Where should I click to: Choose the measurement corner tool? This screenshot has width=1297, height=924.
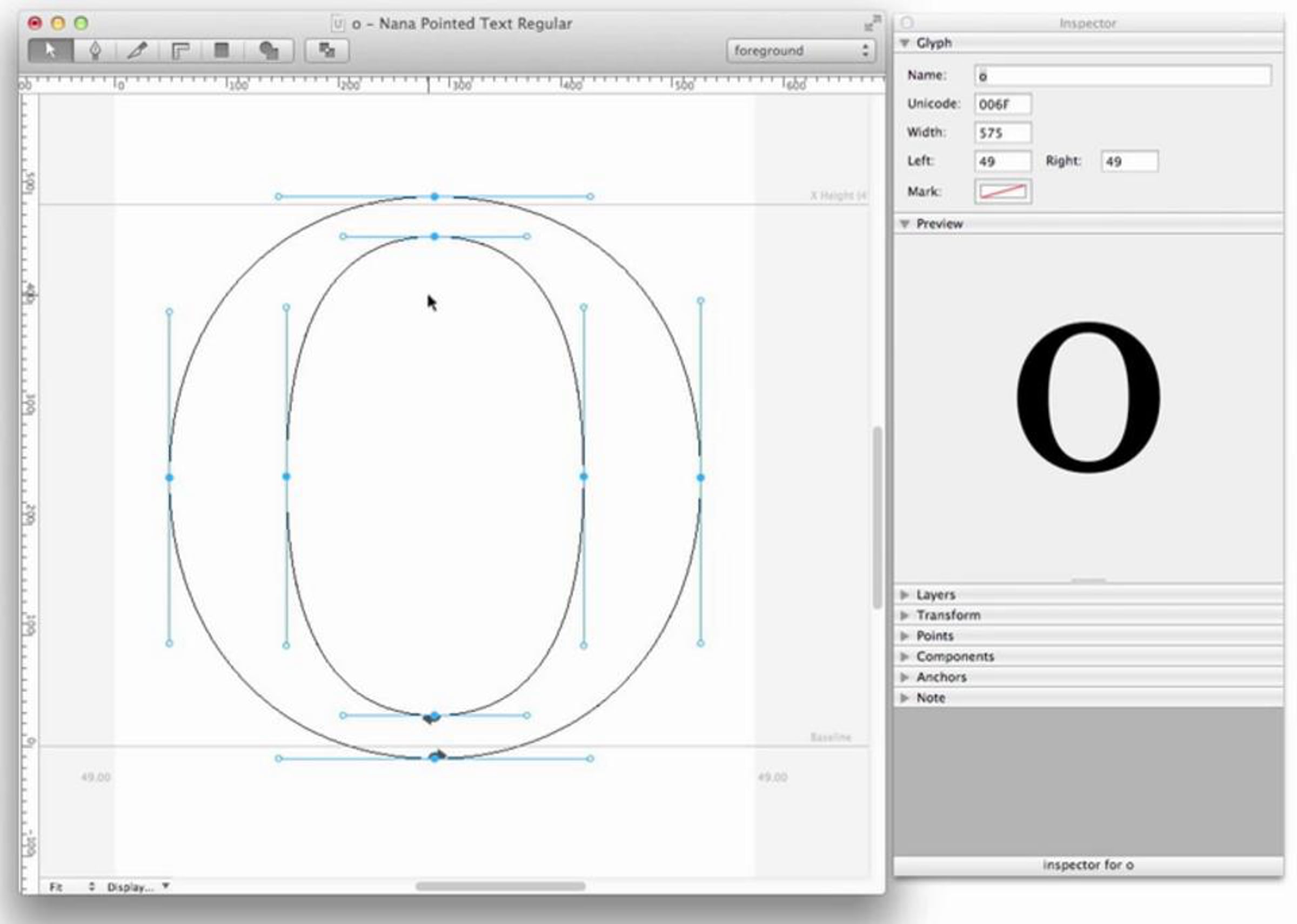(180, 51)
